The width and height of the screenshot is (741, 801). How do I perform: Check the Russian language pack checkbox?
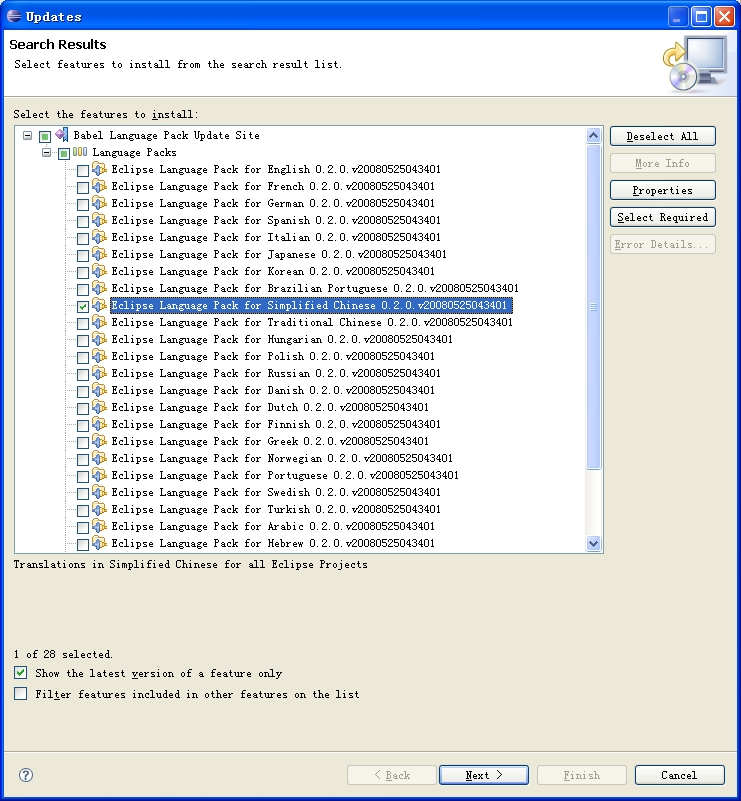coord(83,375)
